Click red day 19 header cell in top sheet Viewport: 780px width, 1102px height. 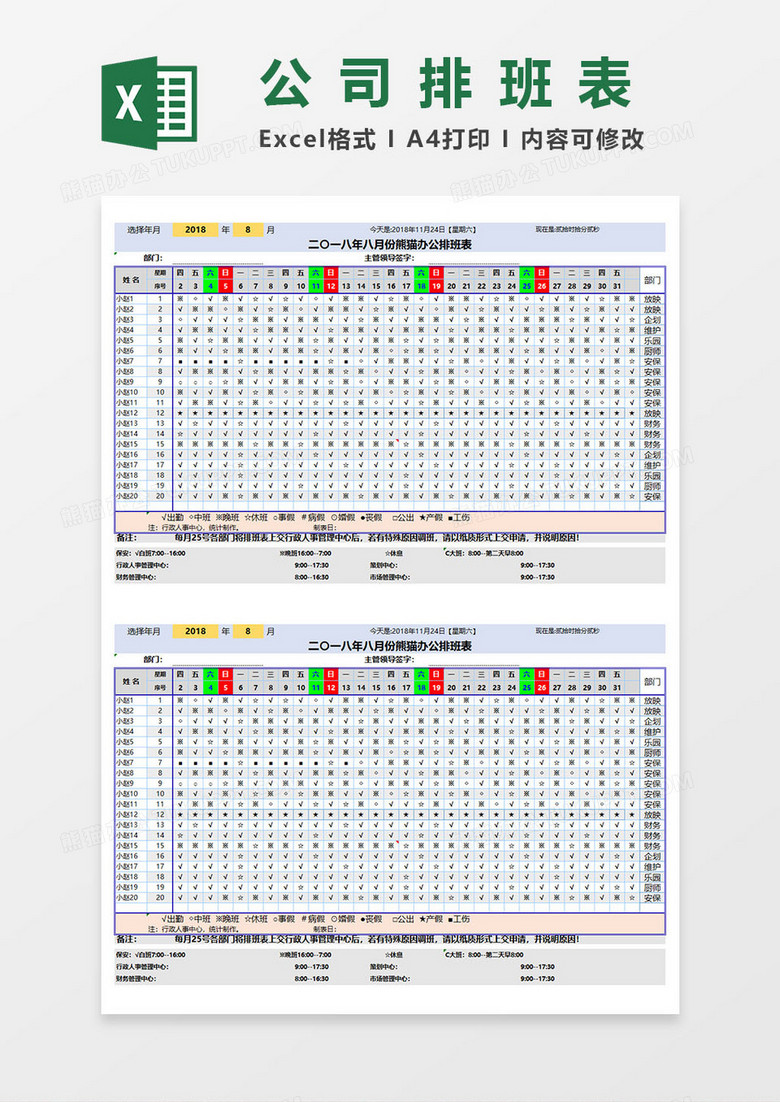[x=436, y=286]
